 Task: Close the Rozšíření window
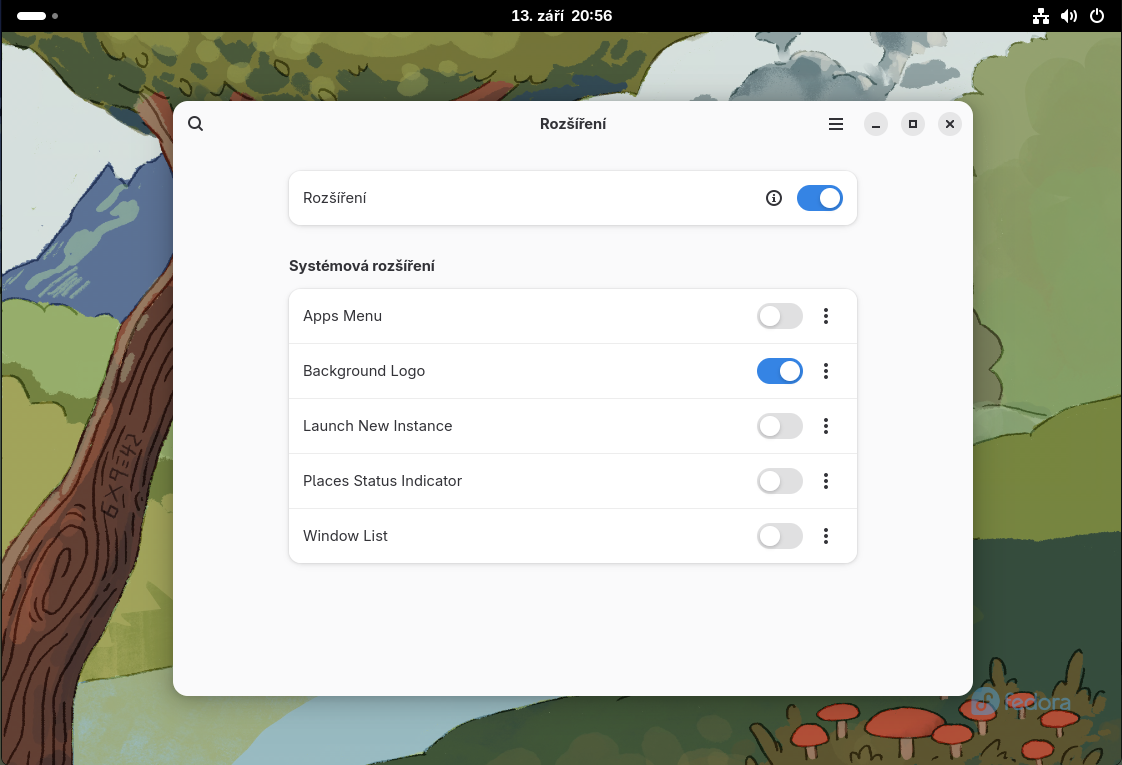[x=950, y=124]
